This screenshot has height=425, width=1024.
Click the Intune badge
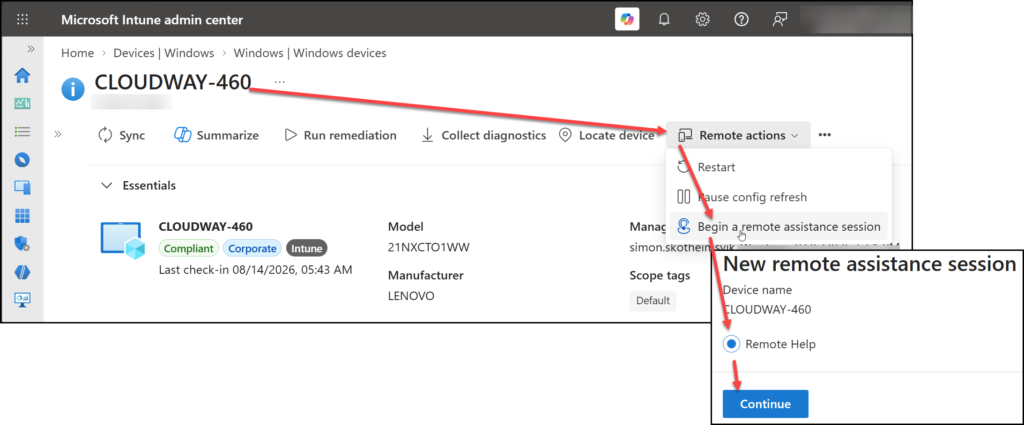click(x=306, y=248)
